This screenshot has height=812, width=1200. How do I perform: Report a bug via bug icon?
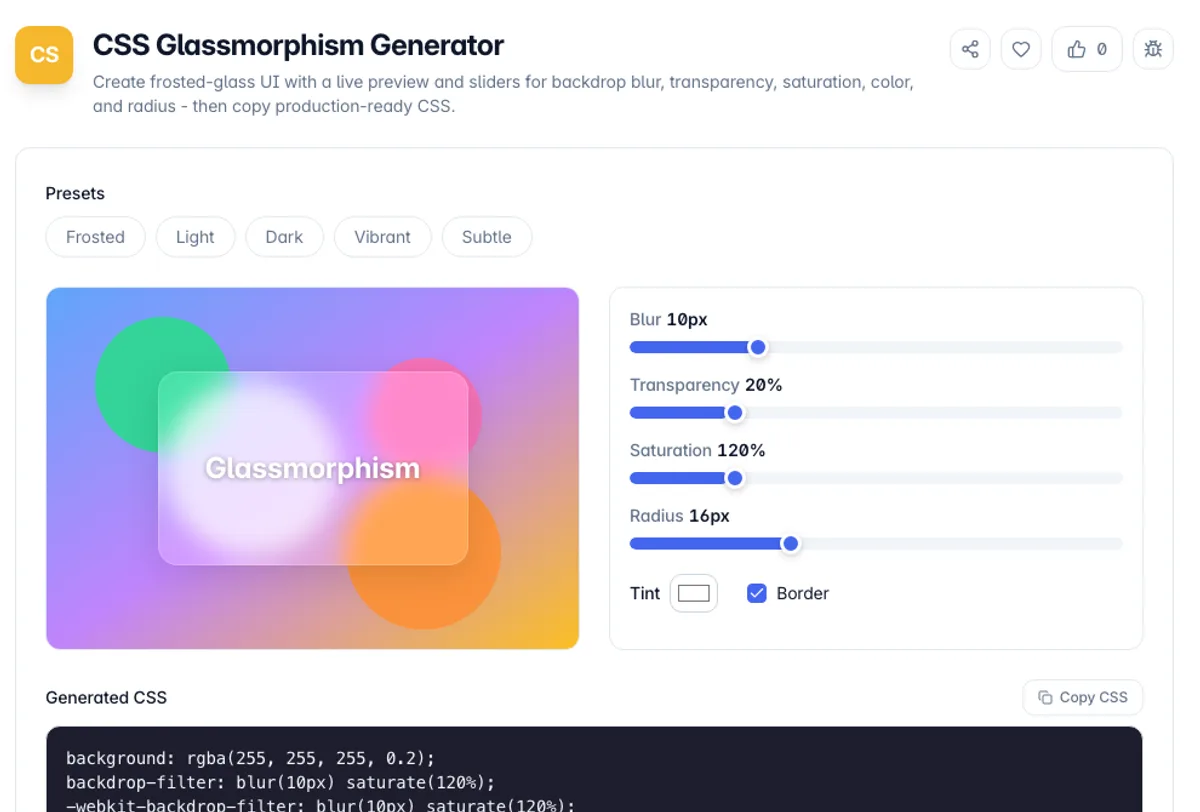(1153, 49)
